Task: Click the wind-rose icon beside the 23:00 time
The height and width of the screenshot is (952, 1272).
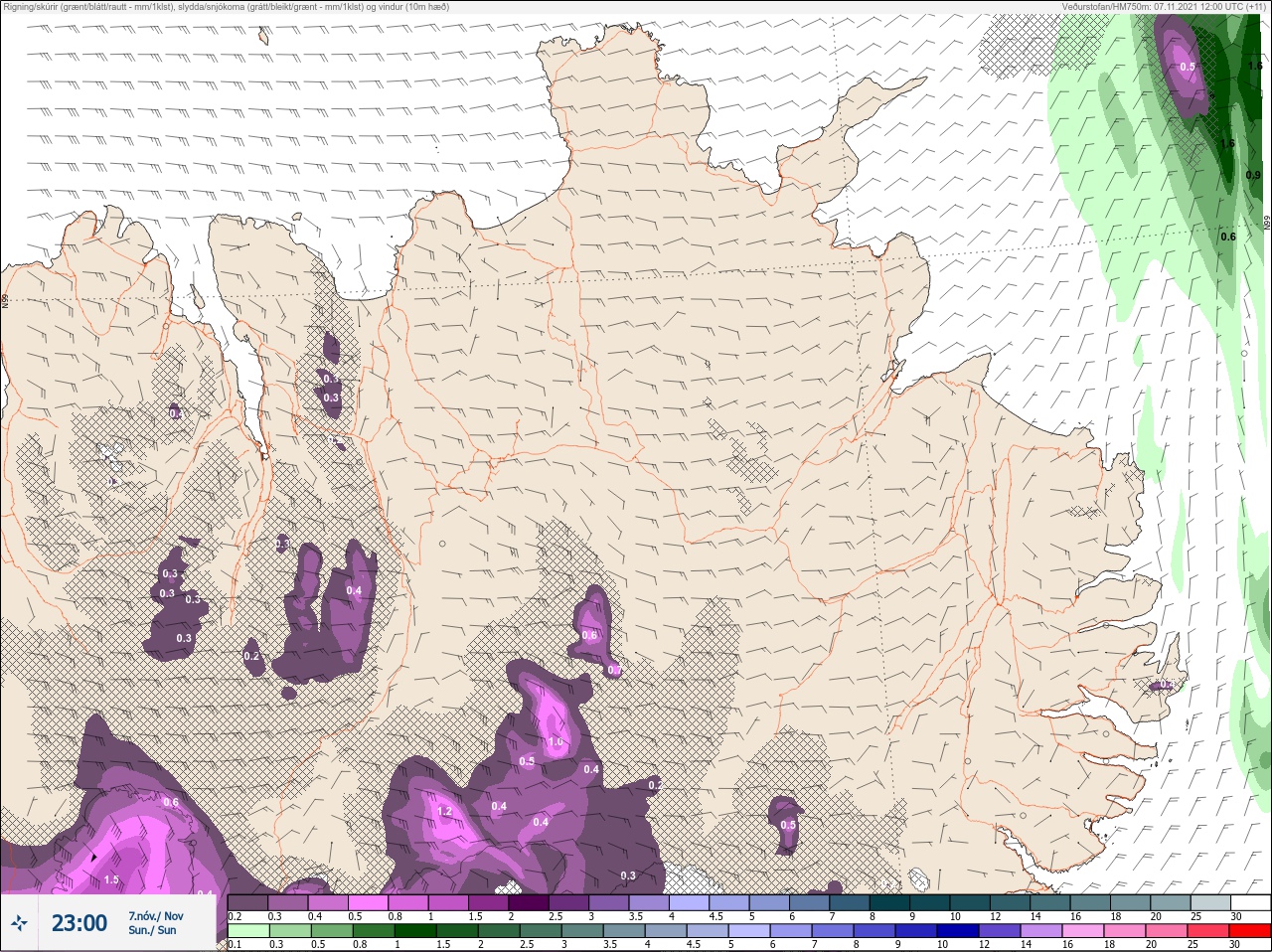Action: (20, 923)
